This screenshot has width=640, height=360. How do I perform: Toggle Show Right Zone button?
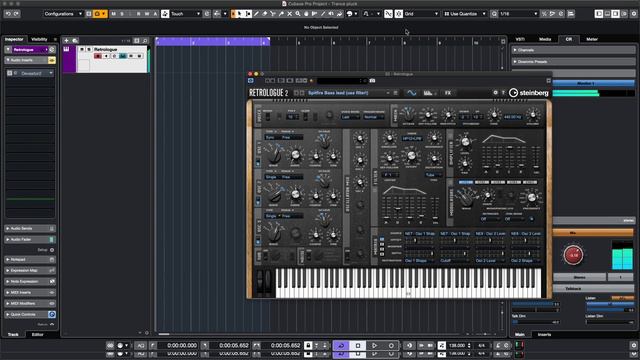pyautogui.click(x=616, y=14)
